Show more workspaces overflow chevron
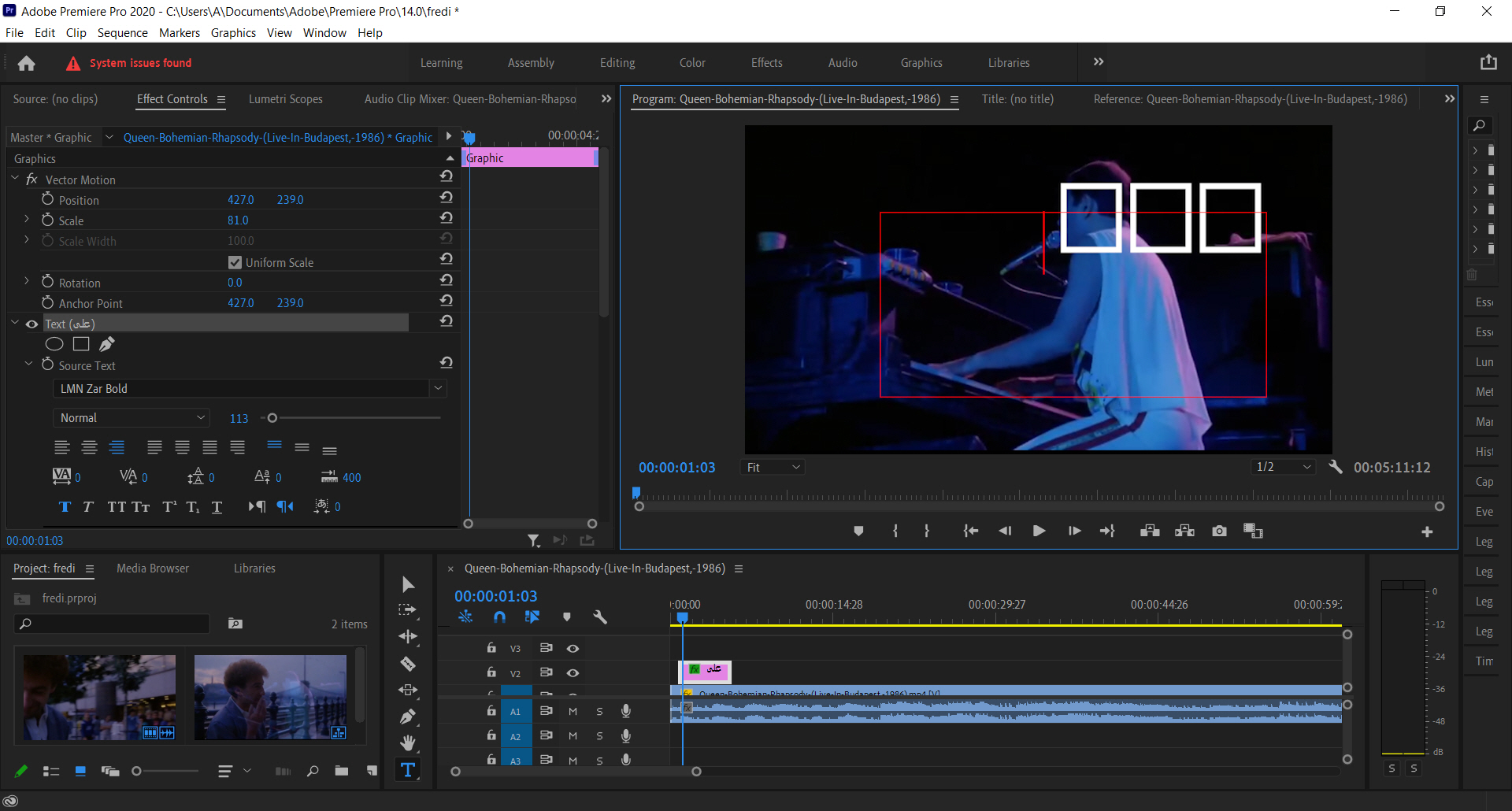1512x811 pixels. tap(1098, 62)
